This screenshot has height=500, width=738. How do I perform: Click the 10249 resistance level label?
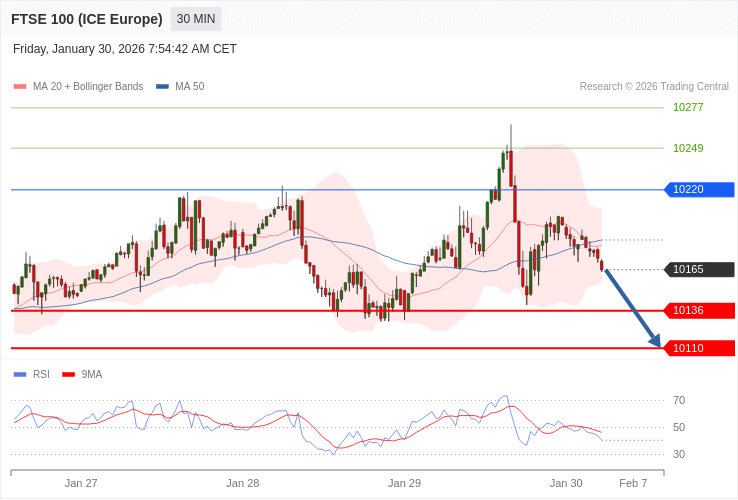(x=688, y=148)
